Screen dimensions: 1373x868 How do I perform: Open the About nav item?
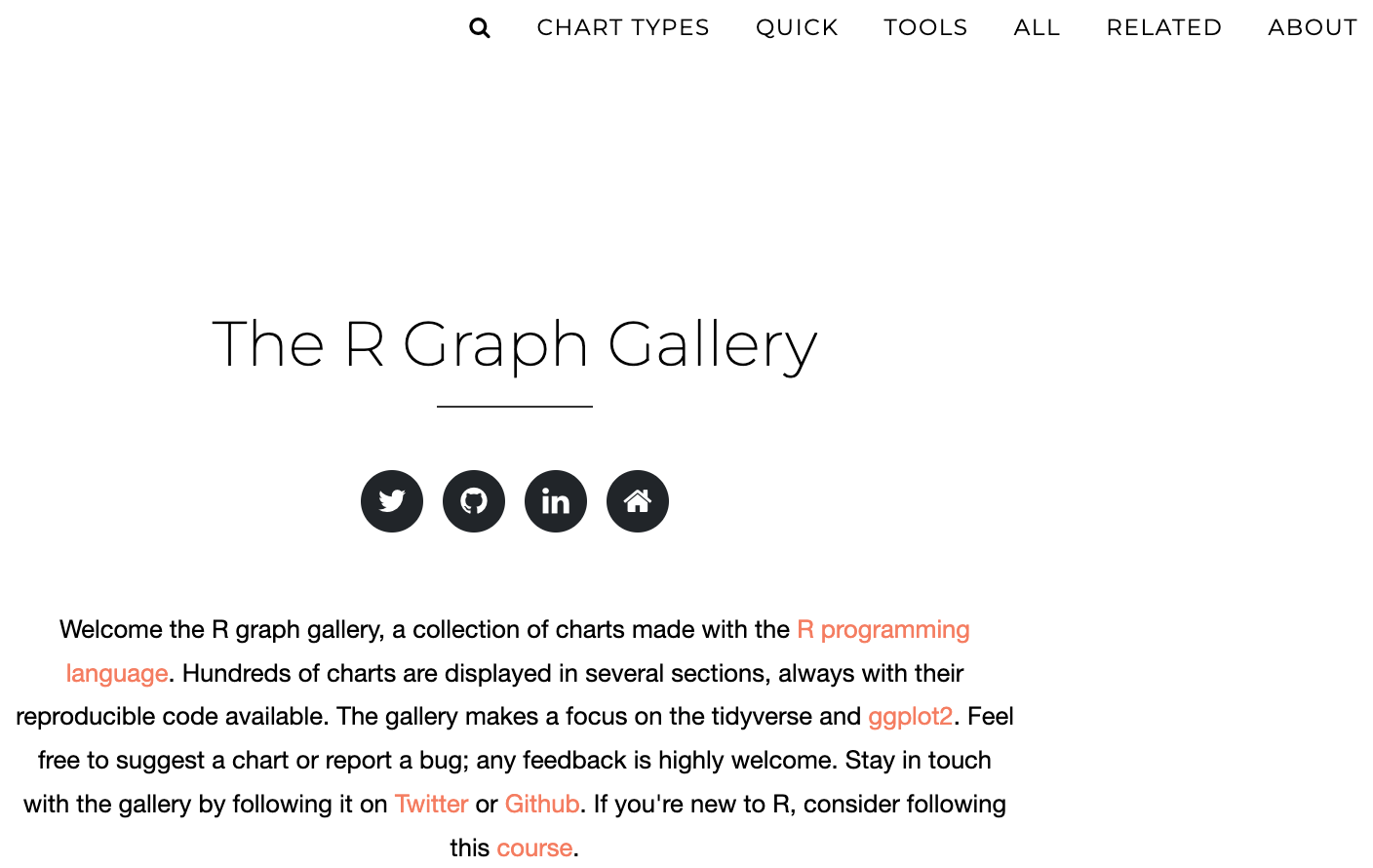coord(1313,27)
